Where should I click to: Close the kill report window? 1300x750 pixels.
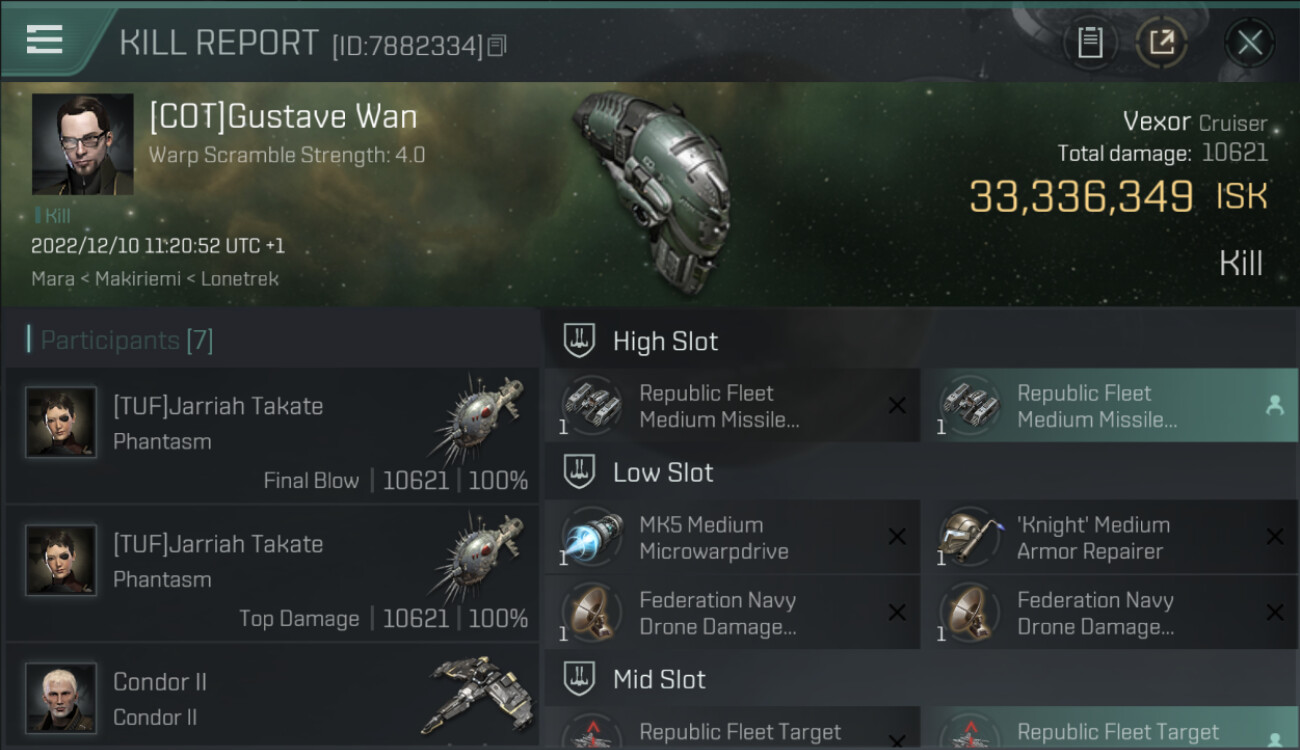1249,42
